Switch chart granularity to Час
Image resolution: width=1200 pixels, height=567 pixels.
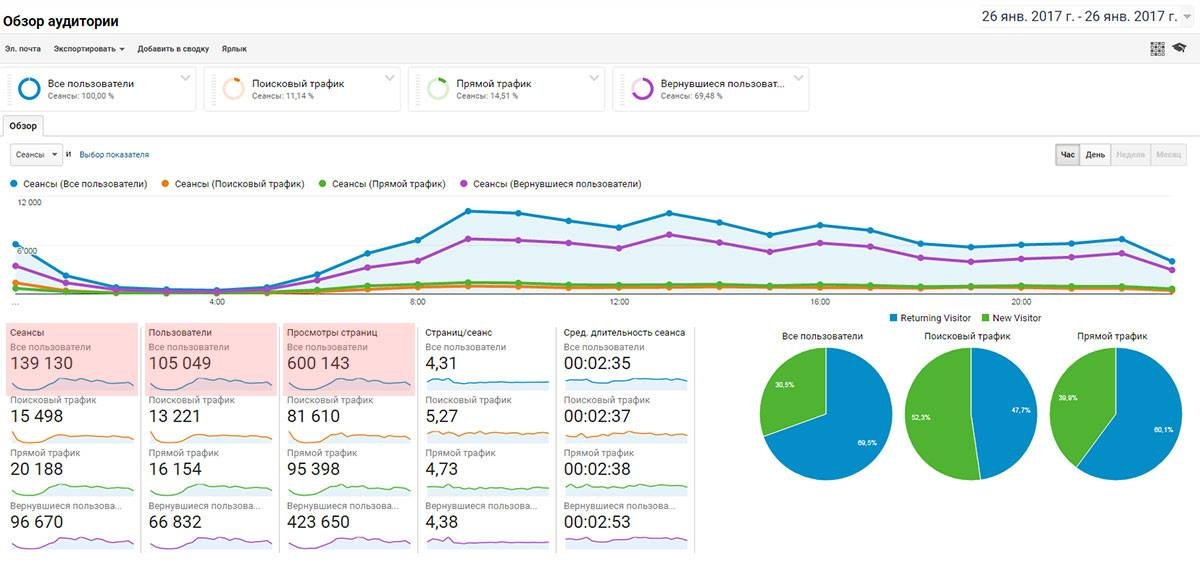pyautogui.click(x=1067, y=155)
